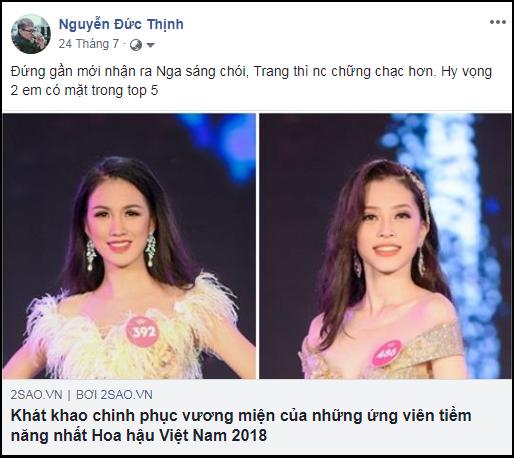Click the pink number badge on right contestant
The image size is (514, 458).
point(386,353)
